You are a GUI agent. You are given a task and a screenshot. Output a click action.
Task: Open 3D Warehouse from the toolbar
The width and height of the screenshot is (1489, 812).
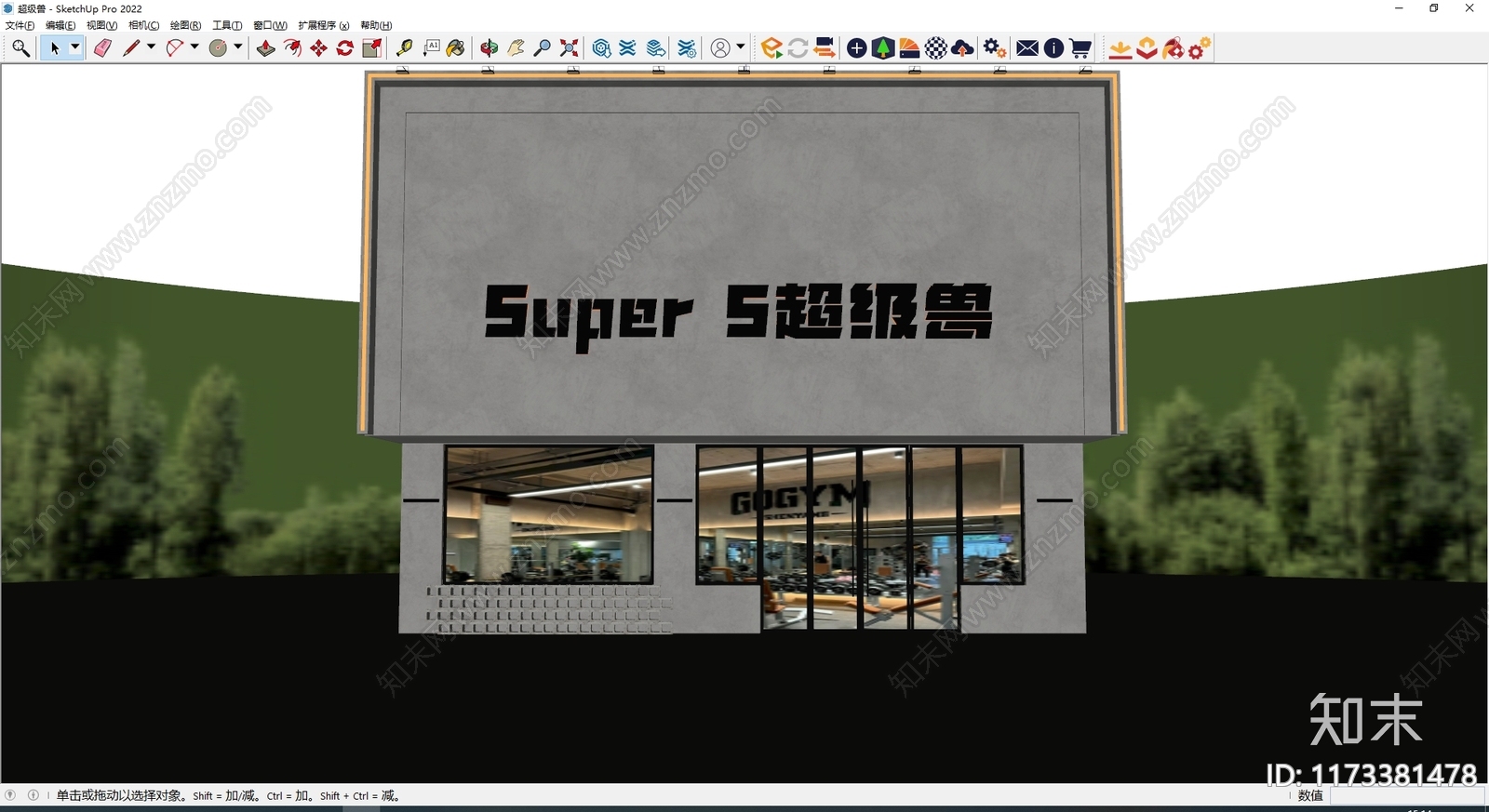click(x=601, y=48)
